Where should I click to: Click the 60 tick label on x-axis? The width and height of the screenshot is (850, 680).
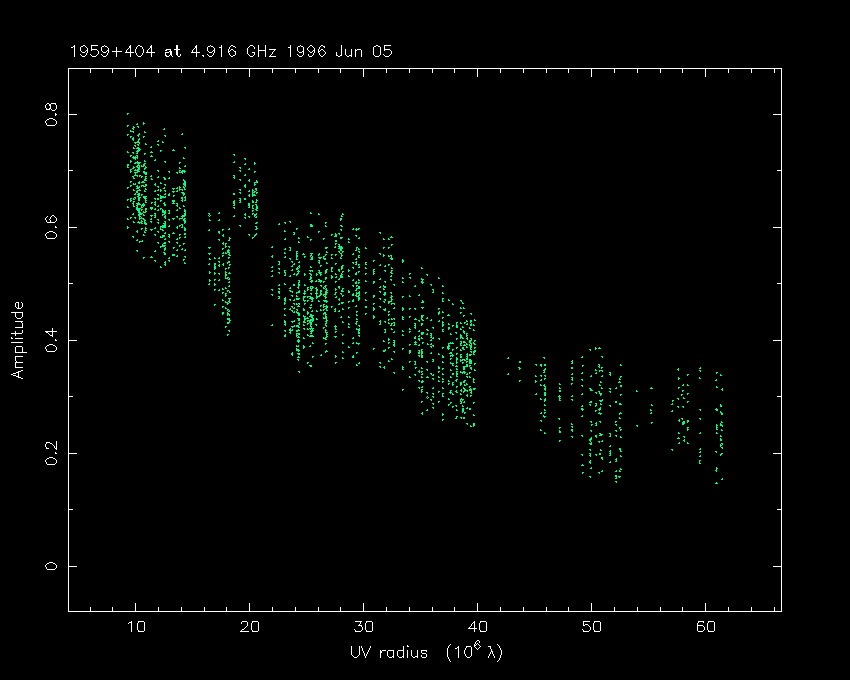pos(706,628)
